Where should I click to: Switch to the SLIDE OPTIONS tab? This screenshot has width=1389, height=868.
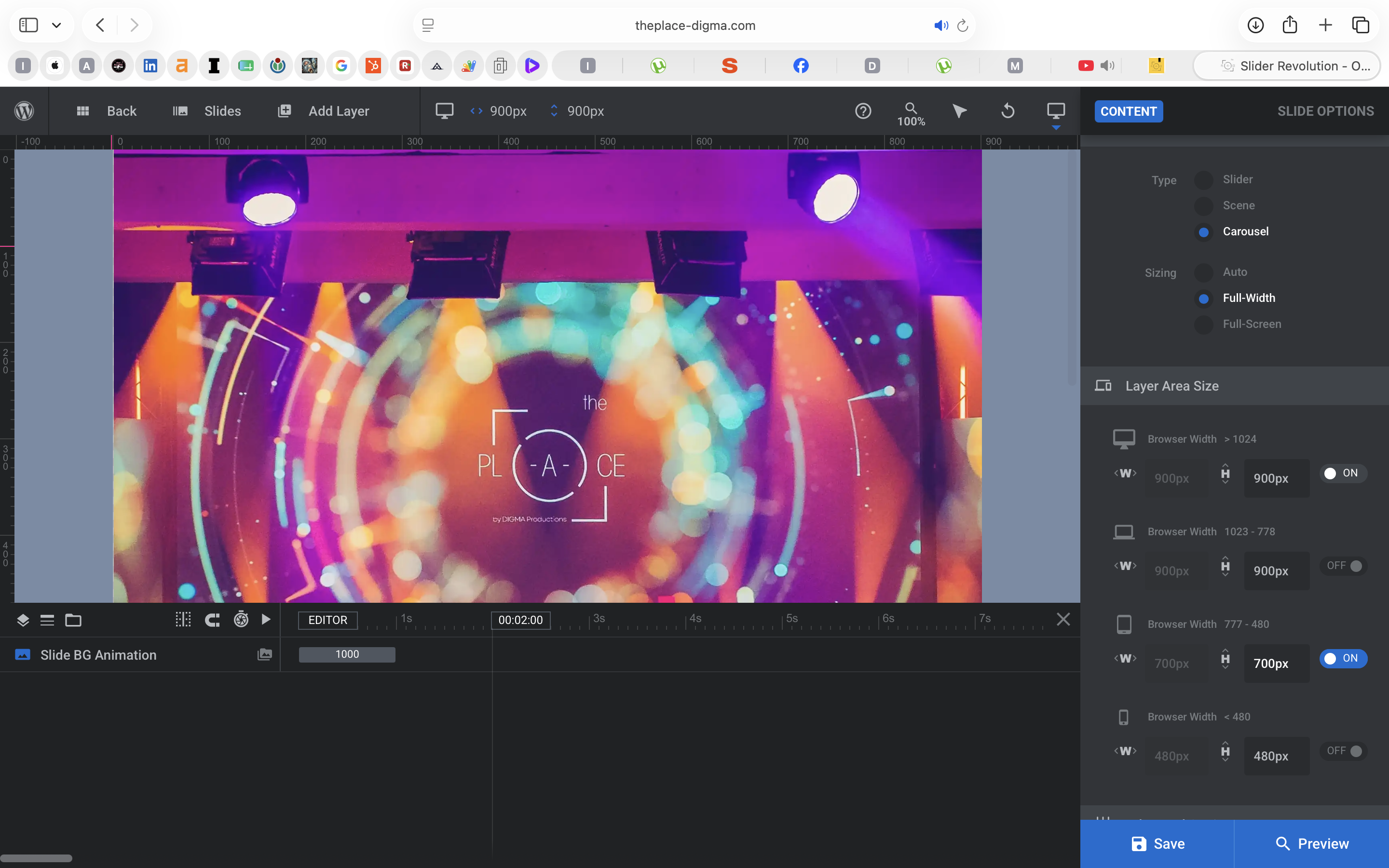(1325, 111)
